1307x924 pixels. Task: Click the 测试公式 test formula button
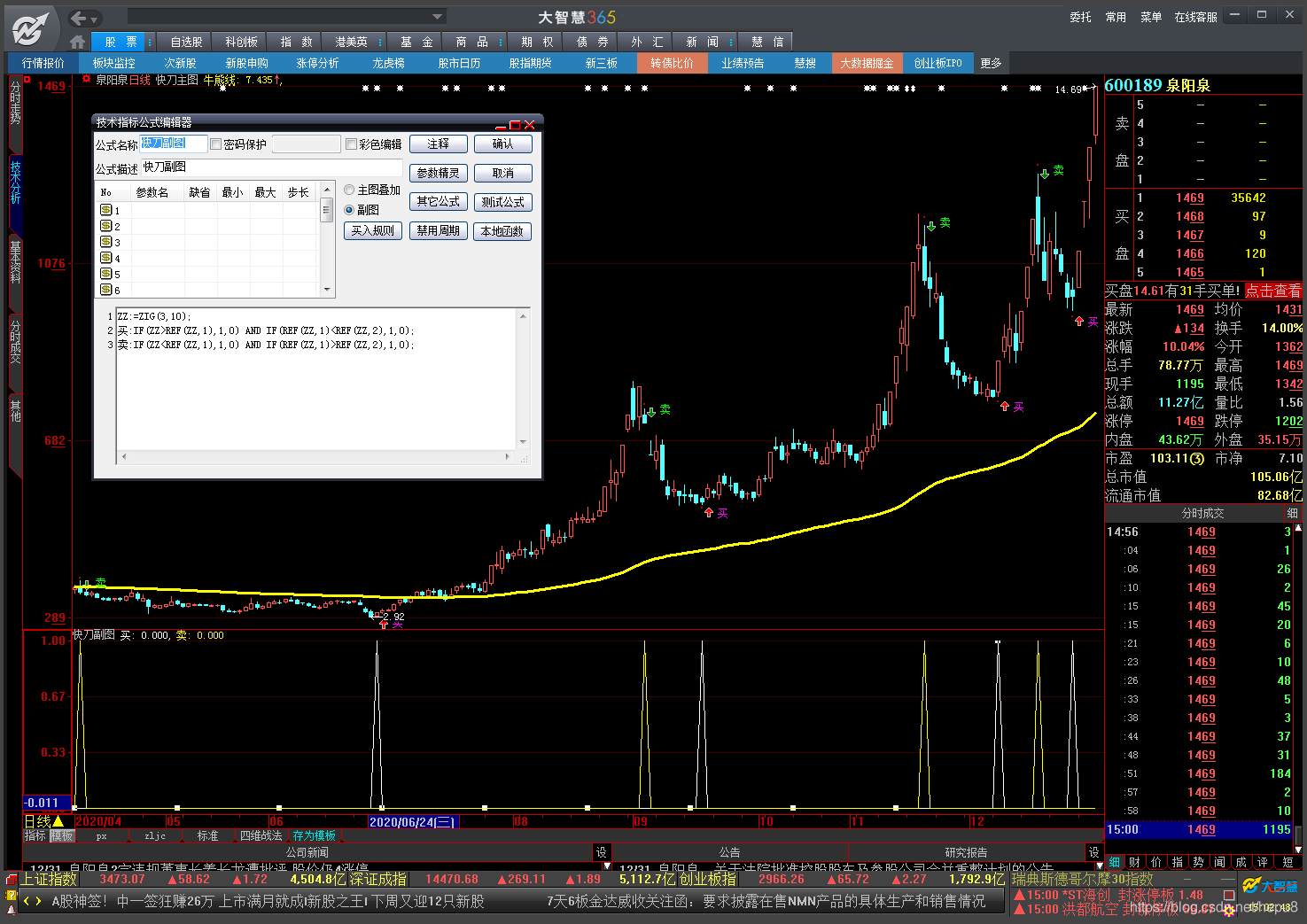tap(502, 202)
